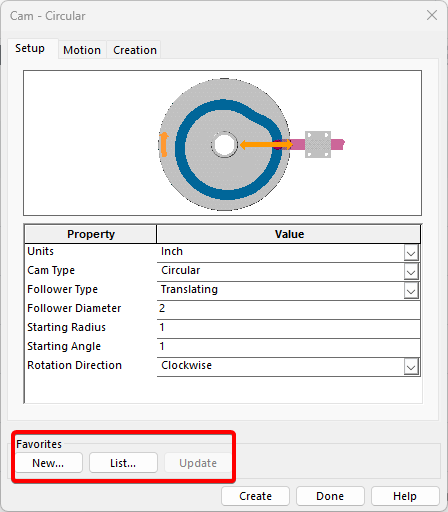Open the Creation tab
The height and width of the screenshot is (512, 448).
pos(135,50)
